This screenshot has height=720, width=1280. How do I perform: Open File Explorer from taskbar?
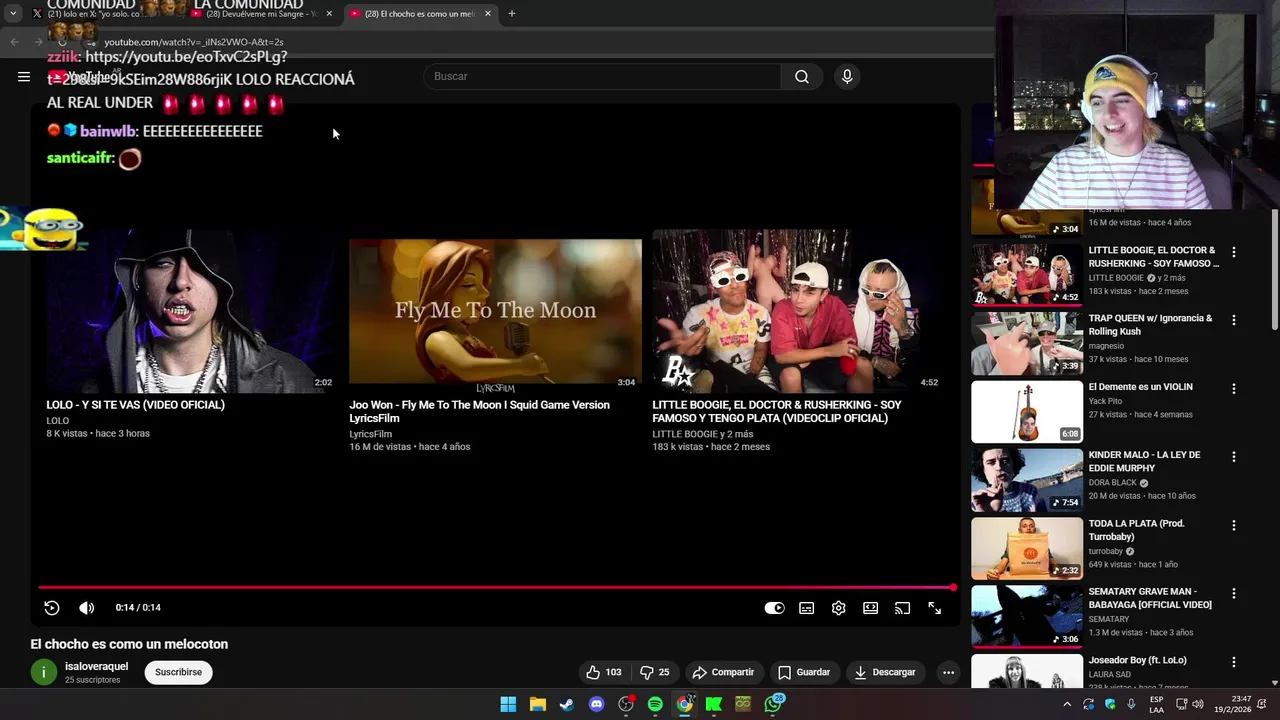tap(537, 704)
